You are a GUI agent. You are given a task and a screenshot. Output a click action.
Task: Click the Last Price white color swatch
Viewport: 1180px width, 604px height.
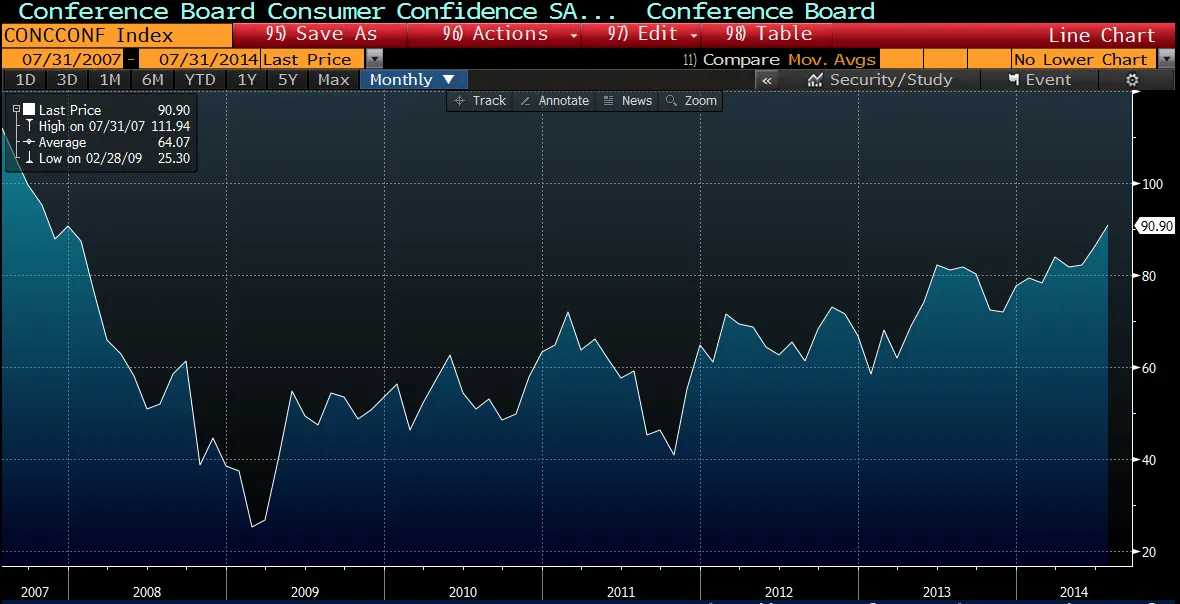[29, 110]
